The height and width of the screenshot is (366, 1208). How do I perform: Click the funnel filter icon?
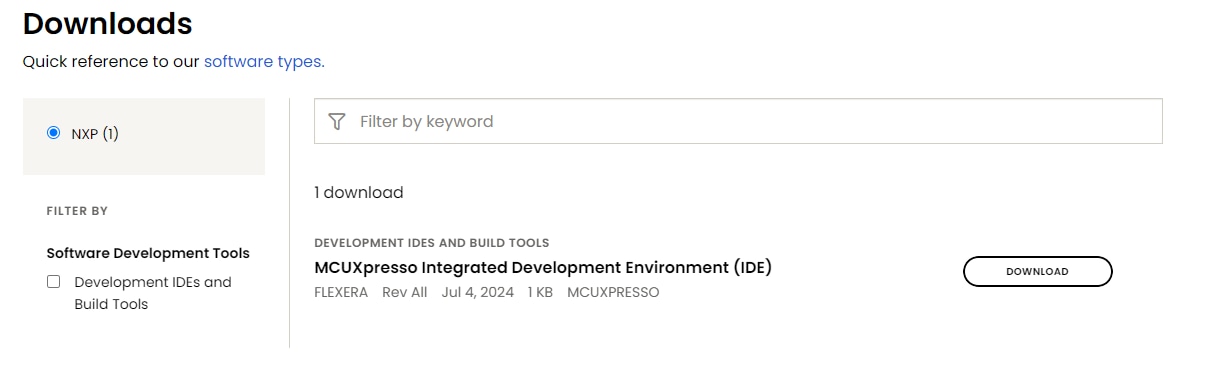point(337,121)
